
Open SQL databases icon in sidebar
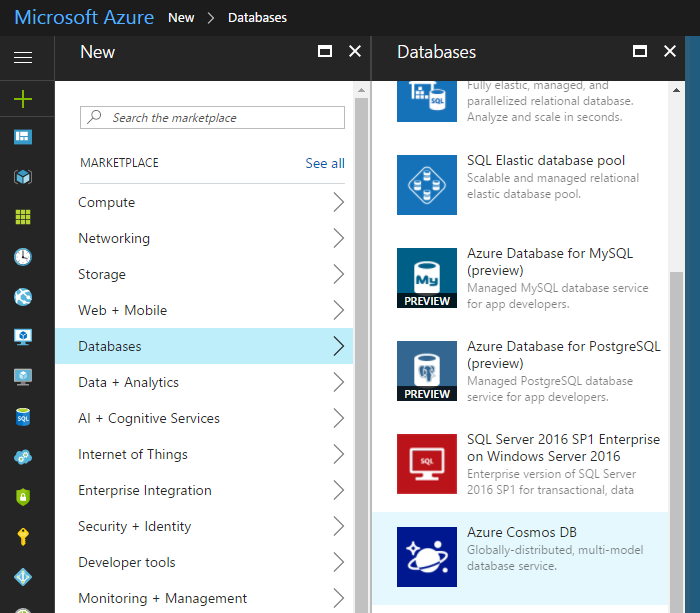[x=23, y=417]
